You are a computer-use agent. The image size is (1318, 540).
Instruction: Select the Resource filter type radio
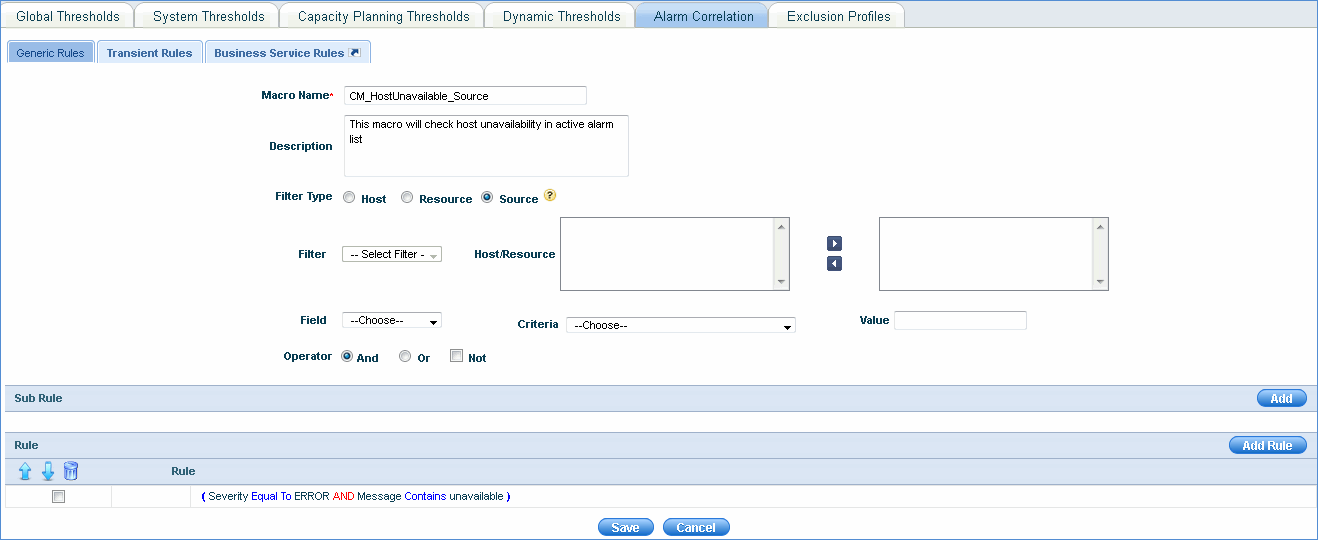click(407, 198)
